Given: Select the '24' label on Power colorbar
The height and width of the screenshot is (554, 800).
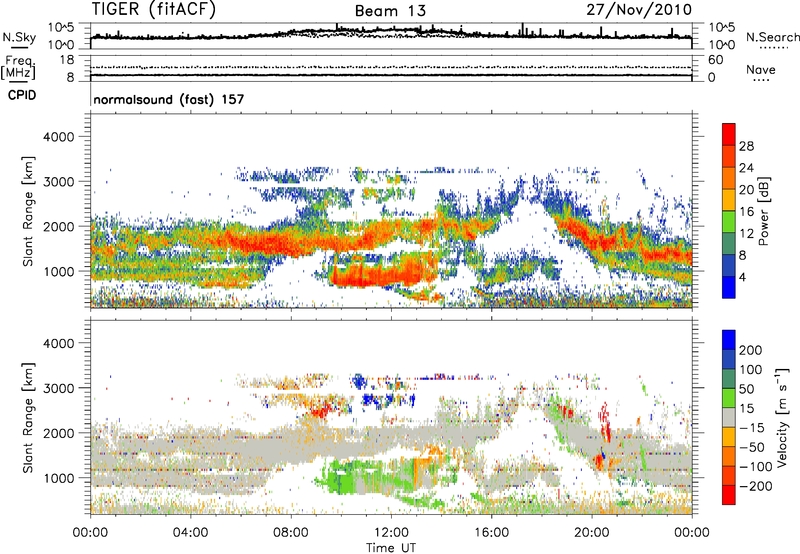Looking at the screenshot, I should click(746, 168).
